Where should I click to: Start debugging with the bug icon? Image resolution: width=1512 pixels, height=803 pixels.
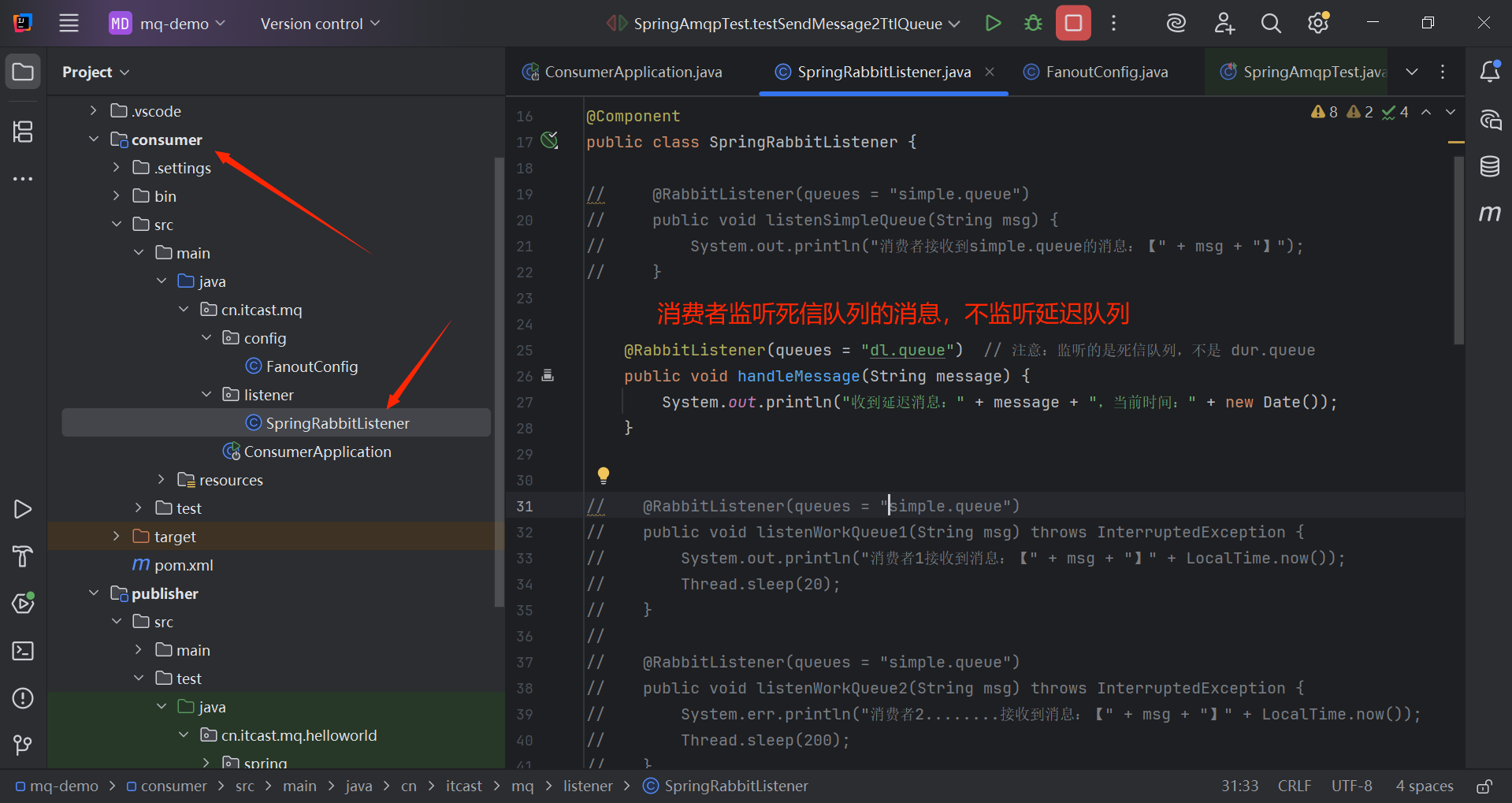[x=1033, y=24]
